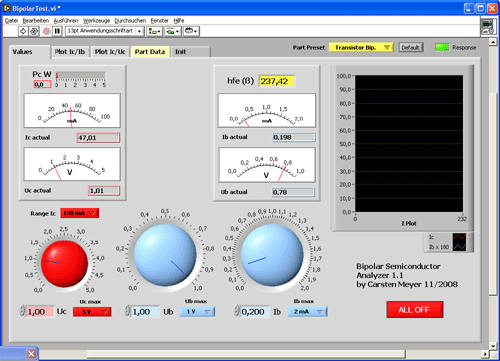
Task: Click the Abort Execution stop icon
Action: click(47, 31)
